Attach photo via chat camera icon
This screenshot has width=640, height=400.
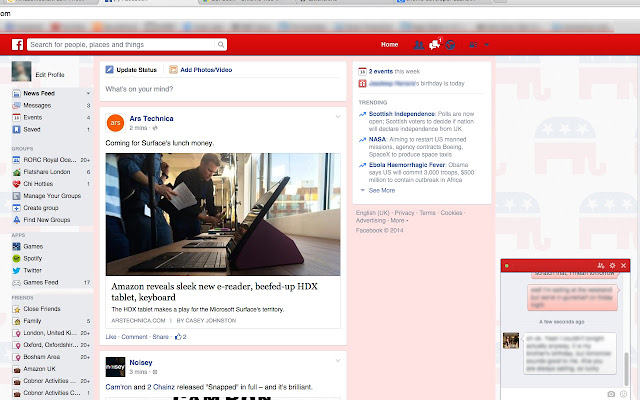[611, 394]
